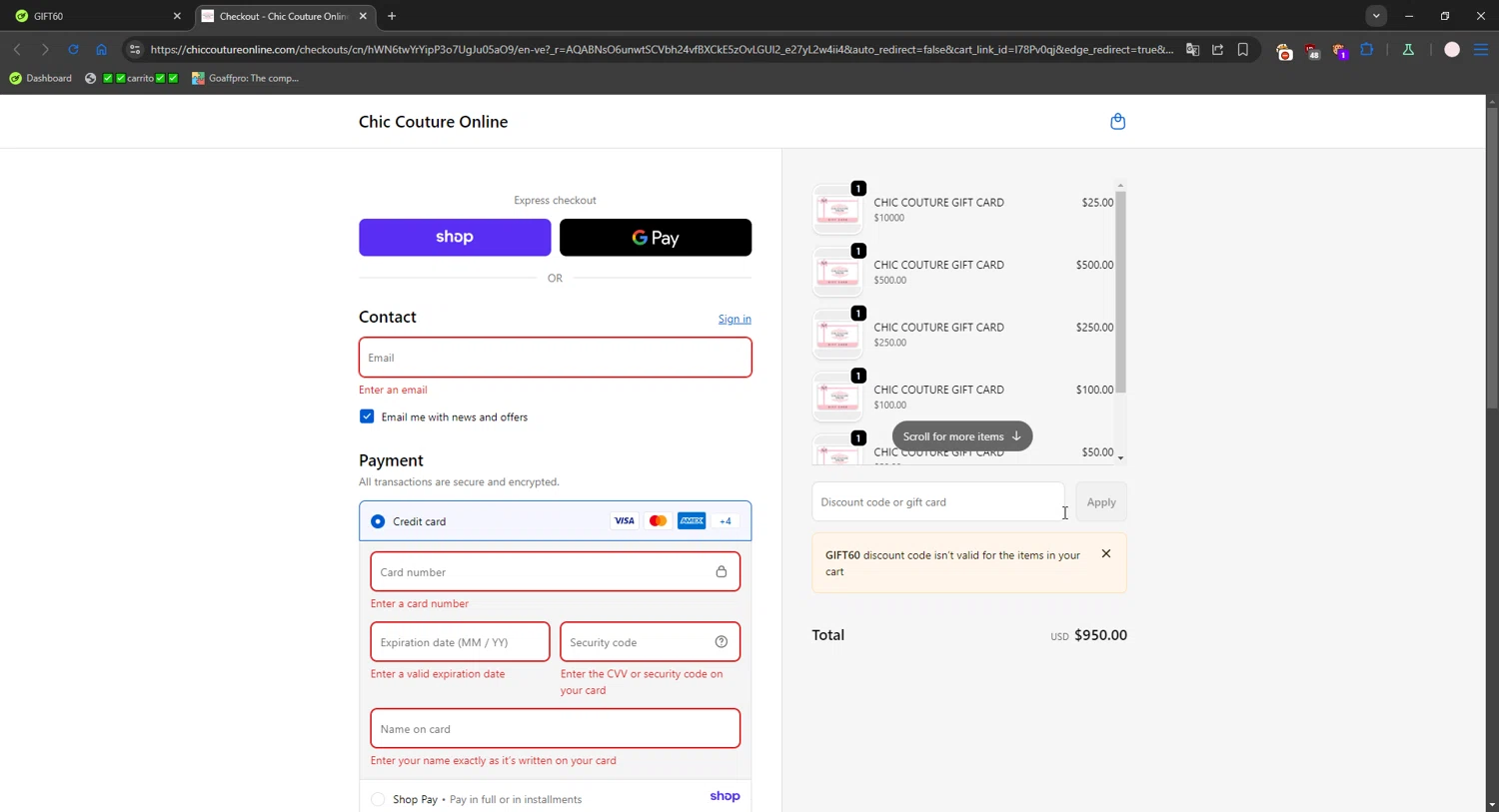The height and width of the screenshot is (812, 1499).
Task: Focus the Email input field
Action: [x=556, y=358]
